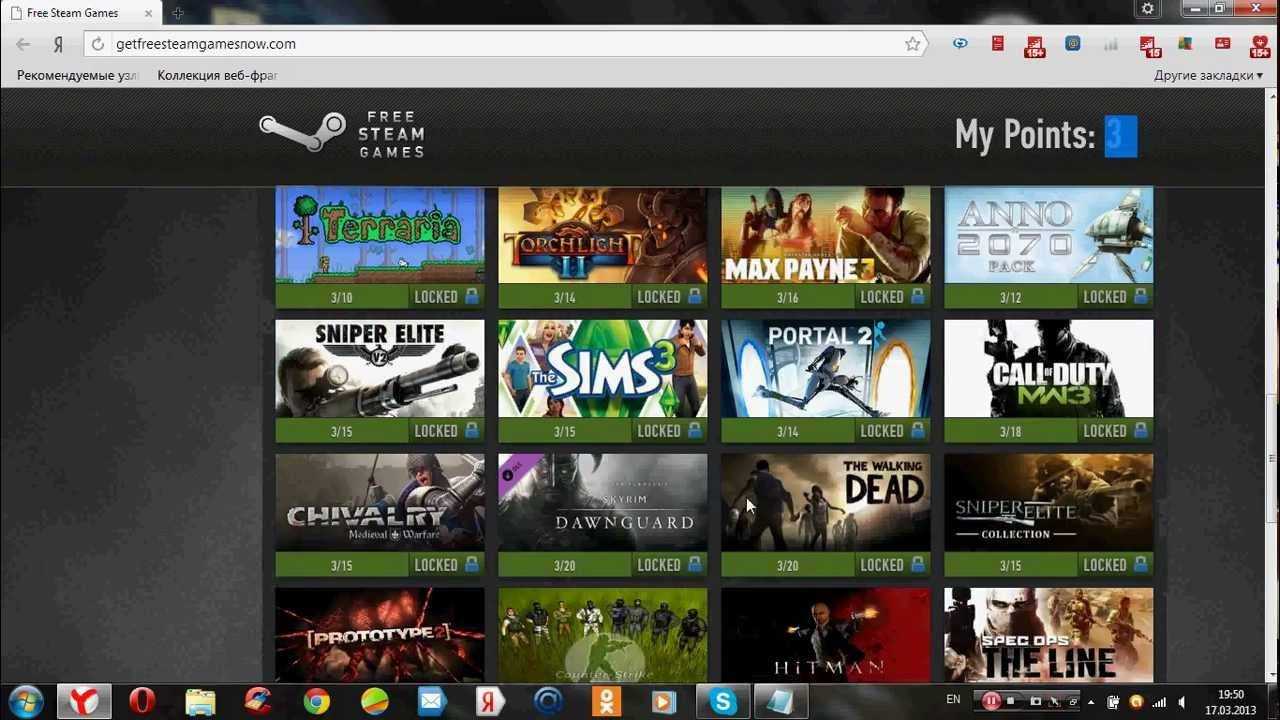
Task: Click LOCKED button under Skyrim Dawnguard
Action: pos(670,564)
